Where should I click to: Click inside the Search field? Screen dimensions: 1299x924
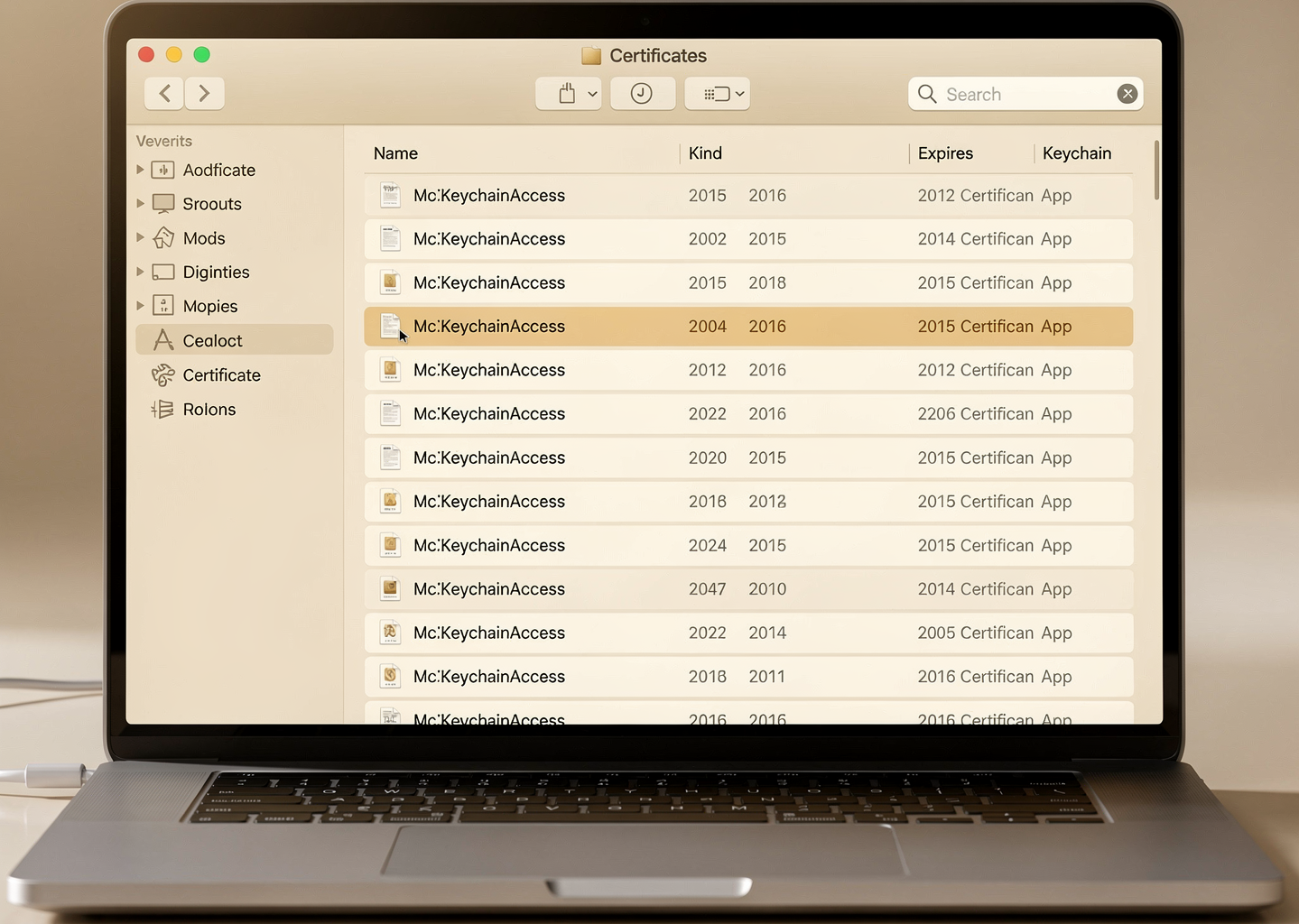pos(1025,94)
